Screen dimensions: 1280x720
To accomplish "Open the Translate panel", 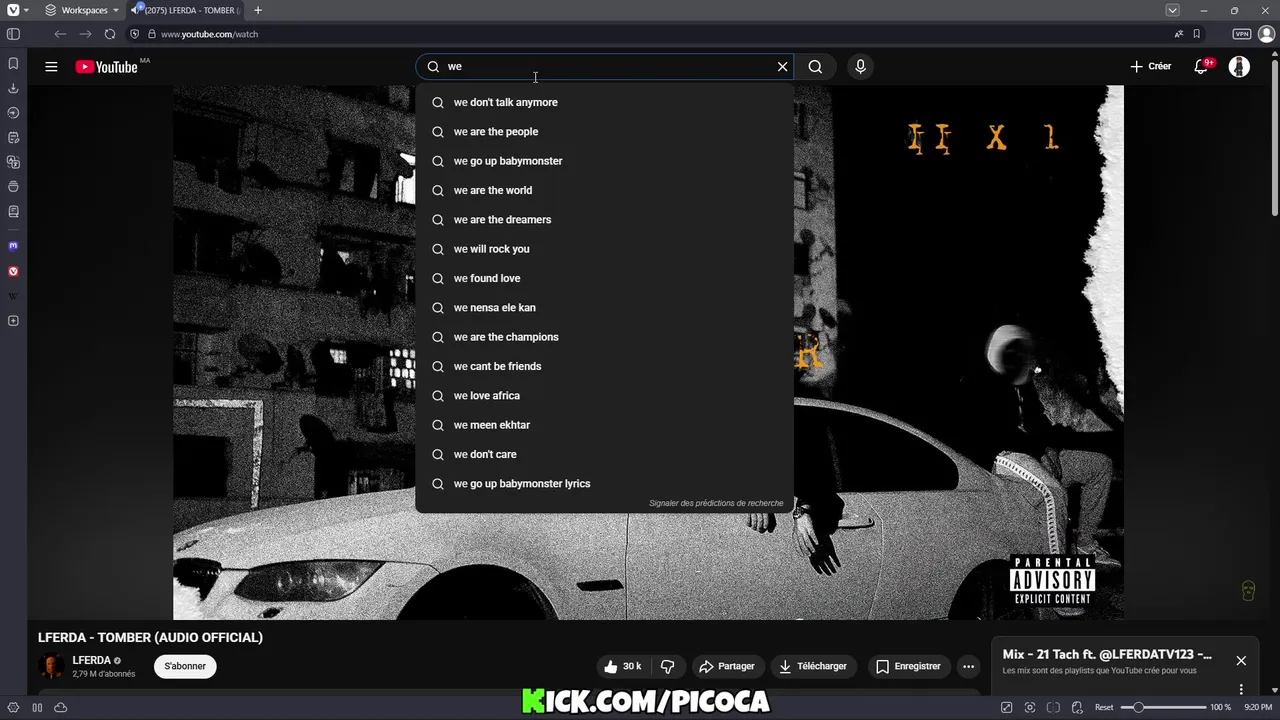I will (x=13, y=162).
